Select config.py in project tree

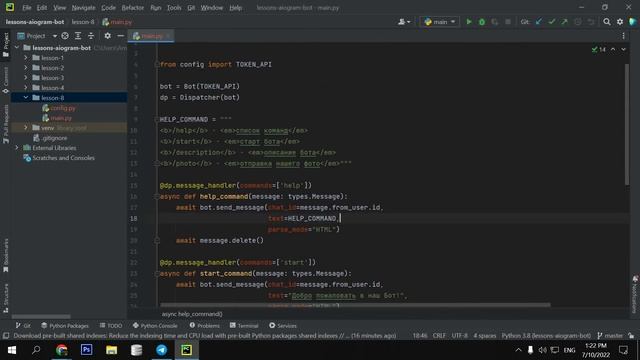click(63, 108)
